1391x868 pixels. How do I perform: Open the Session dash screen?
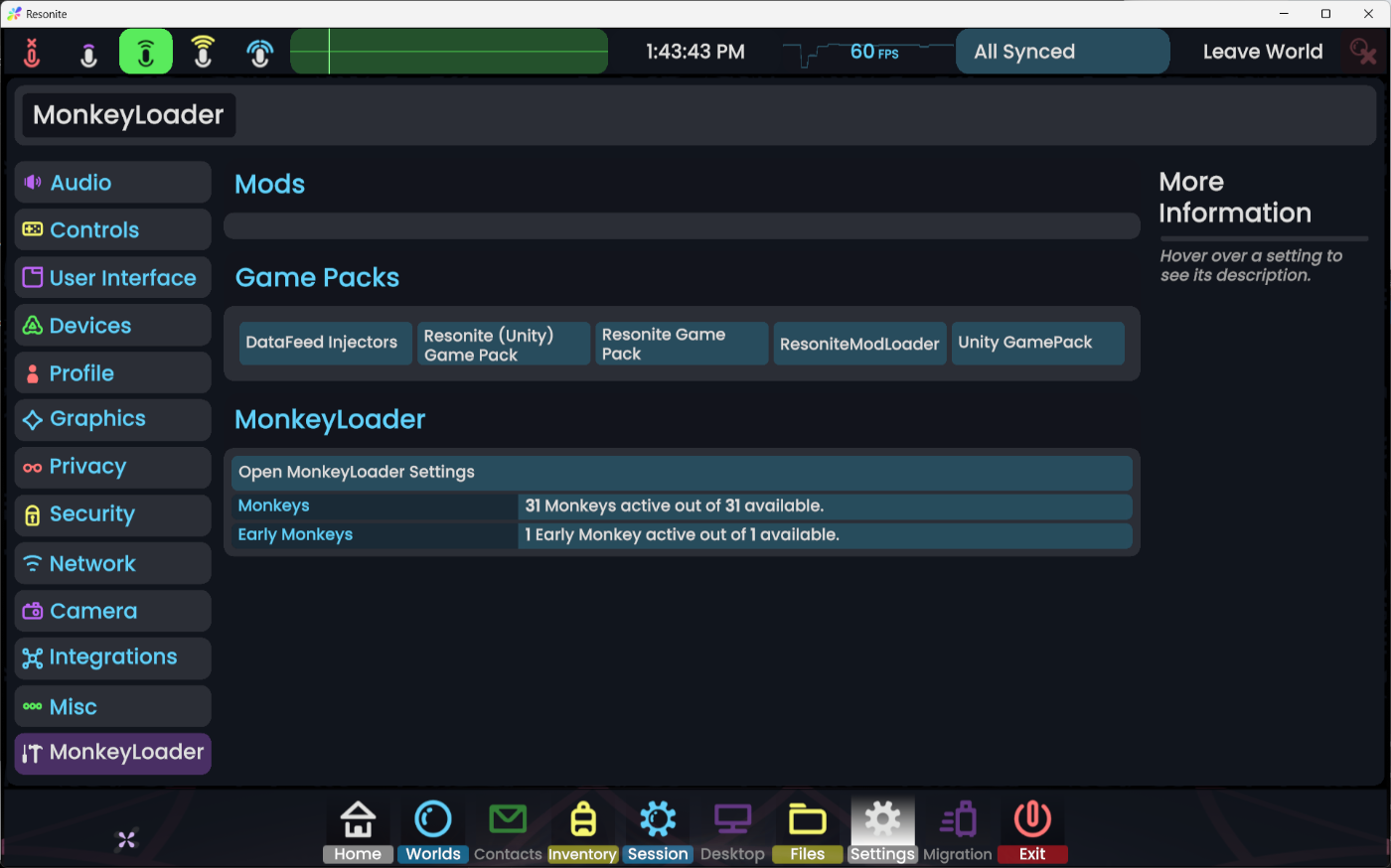click(x=658, y=831)
